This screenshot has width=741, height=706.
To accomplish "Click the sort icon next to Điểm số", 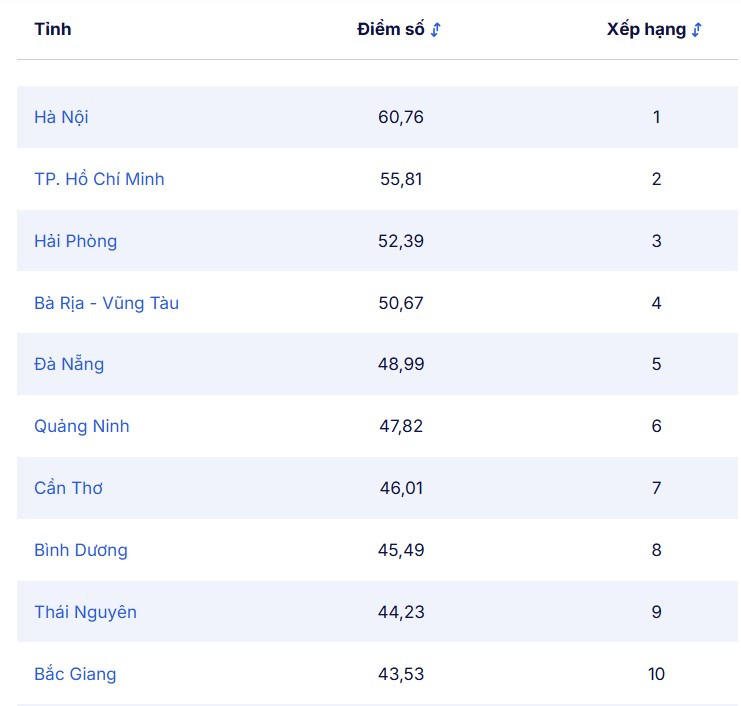I will pyautogui.click(x=436, y=30).
